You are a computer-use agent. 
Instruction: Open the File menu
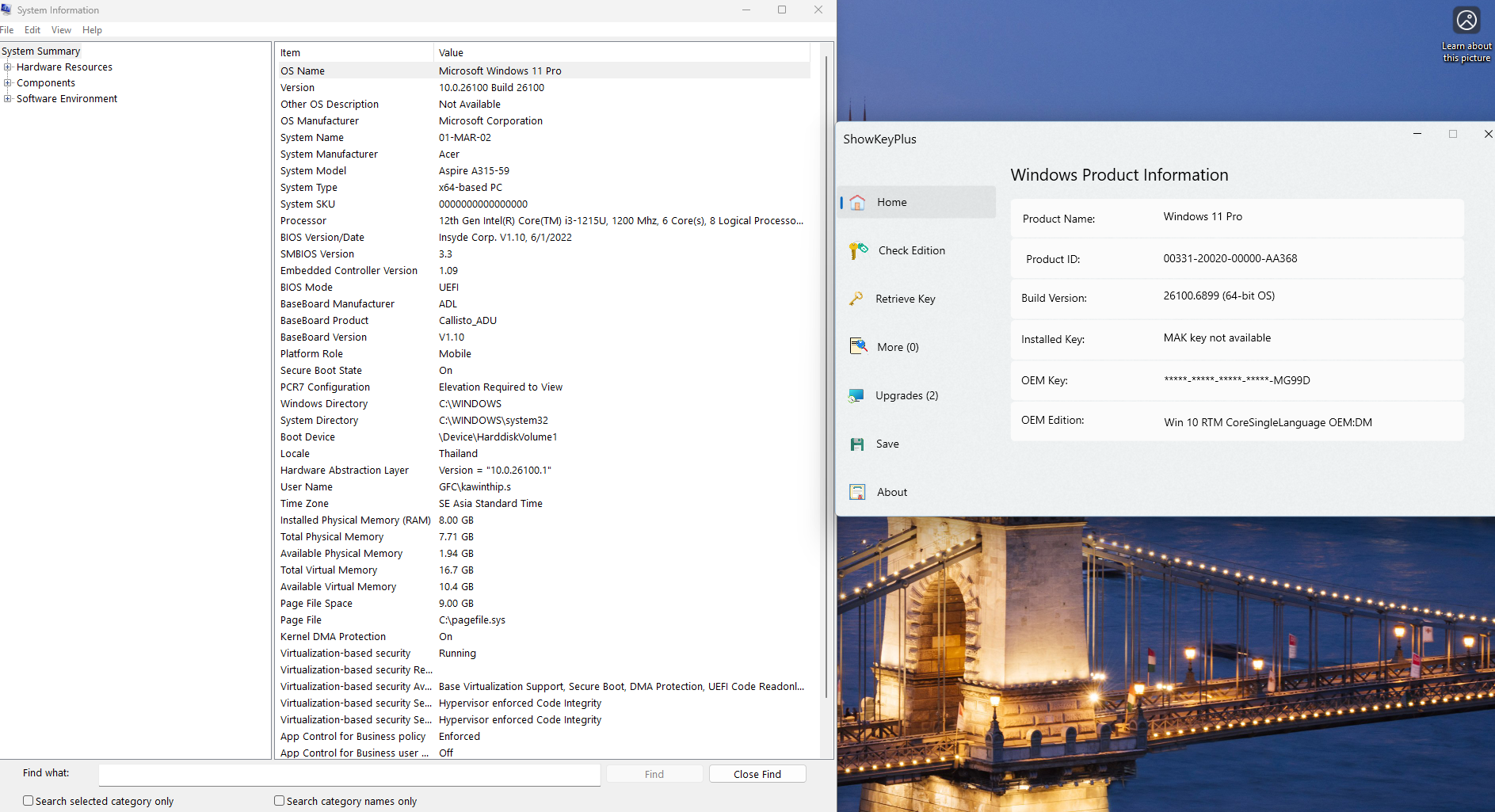point(7,30)
